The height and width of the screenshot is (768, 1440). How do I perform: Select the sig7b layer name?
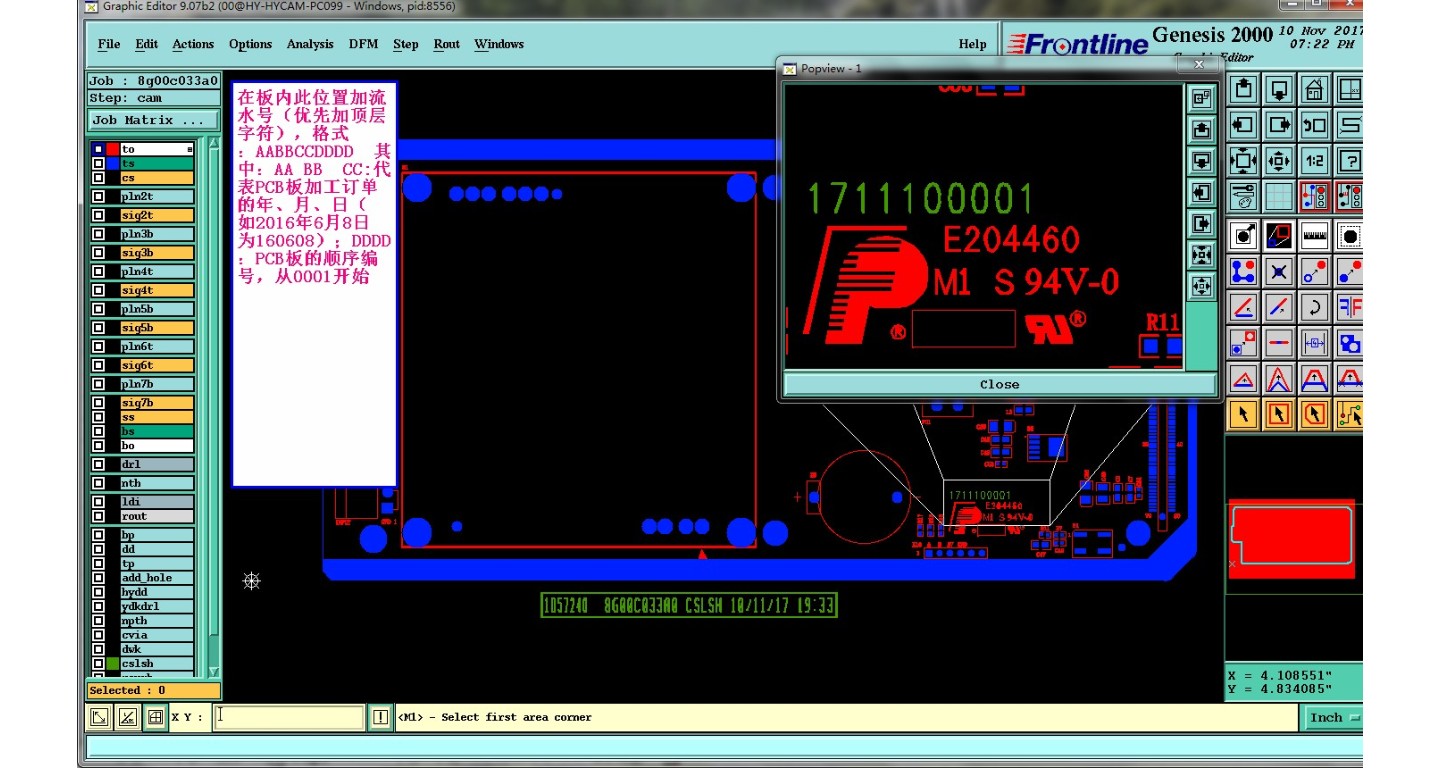tap(157, 403)
